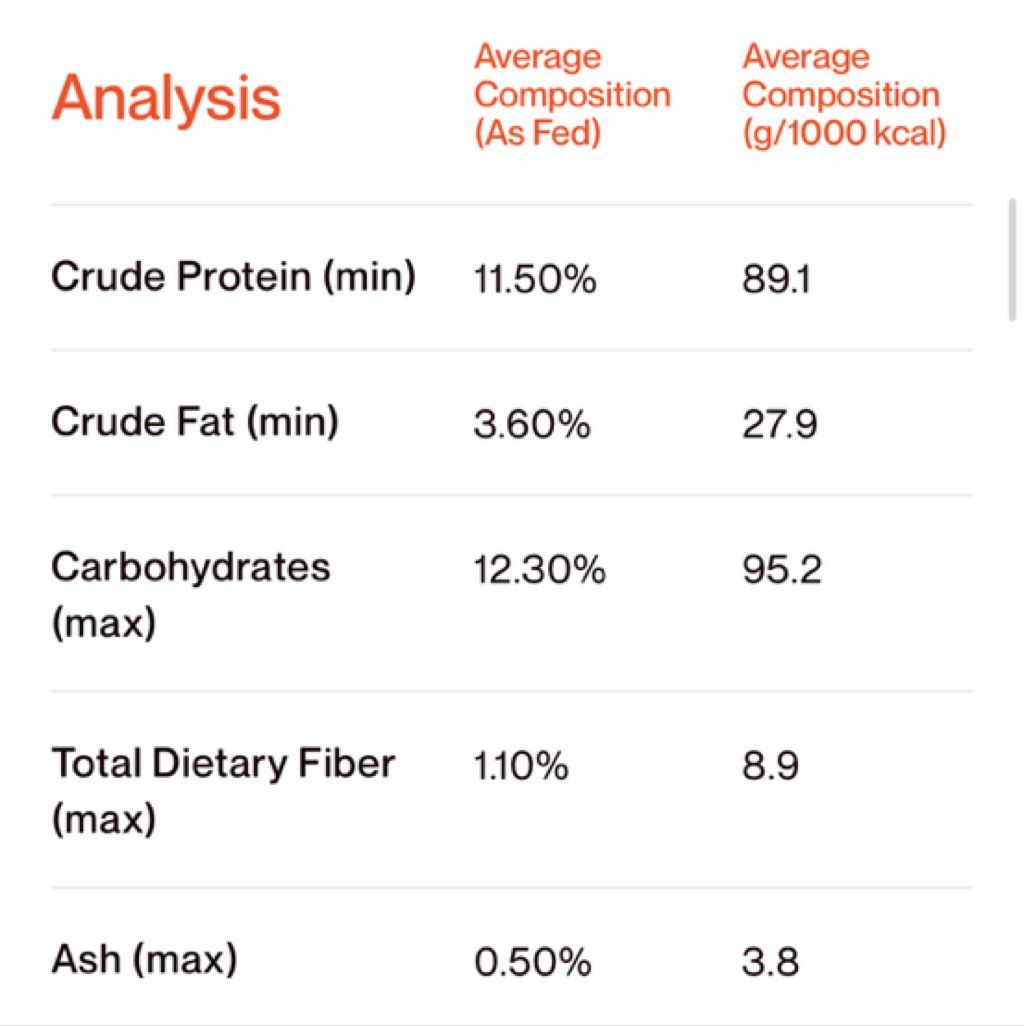
Task: Click the 27.9 fat per 1000 kcal value
Action: (779, 425)
